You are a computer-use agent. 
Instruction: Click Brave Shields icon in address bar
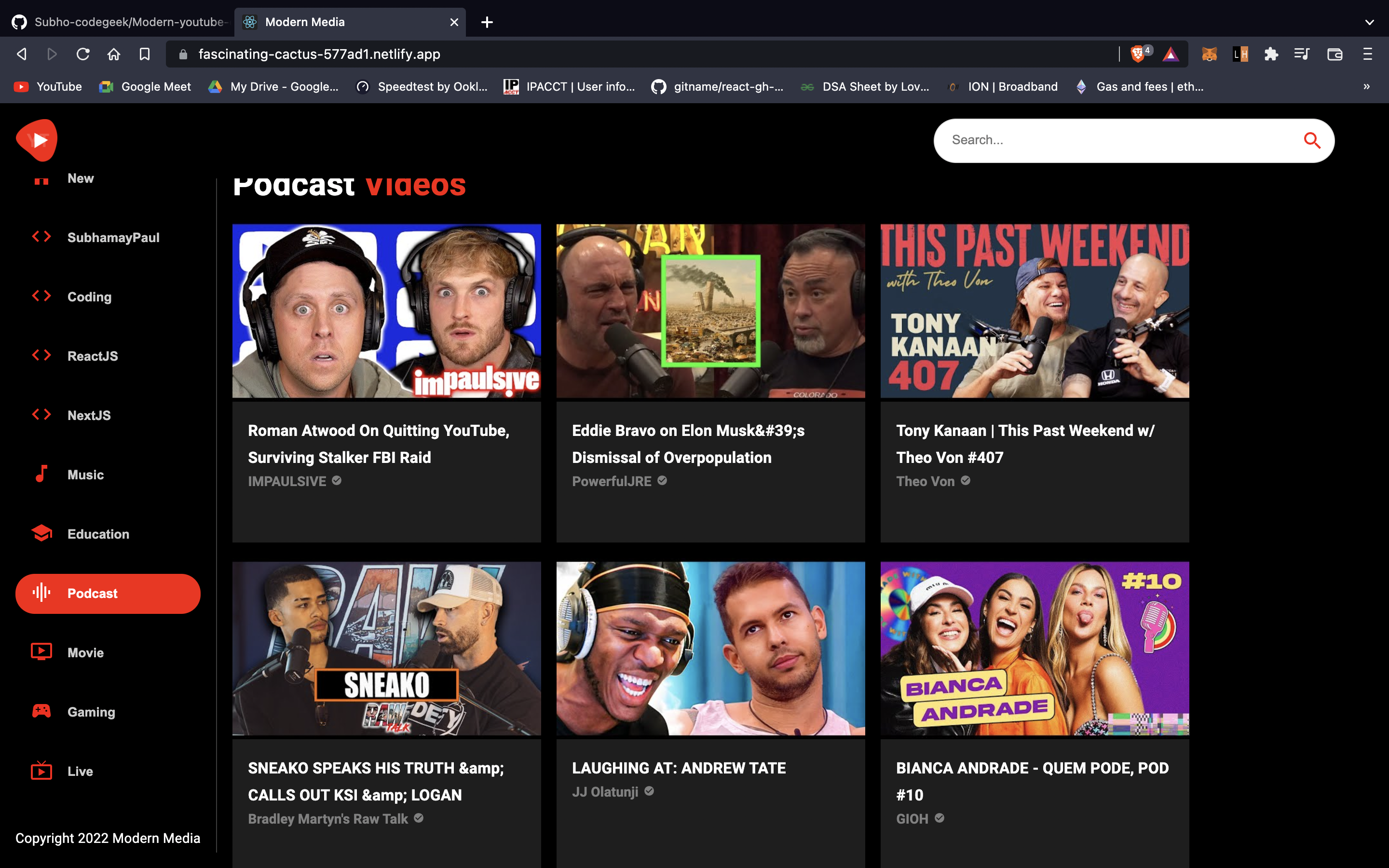1138,54
